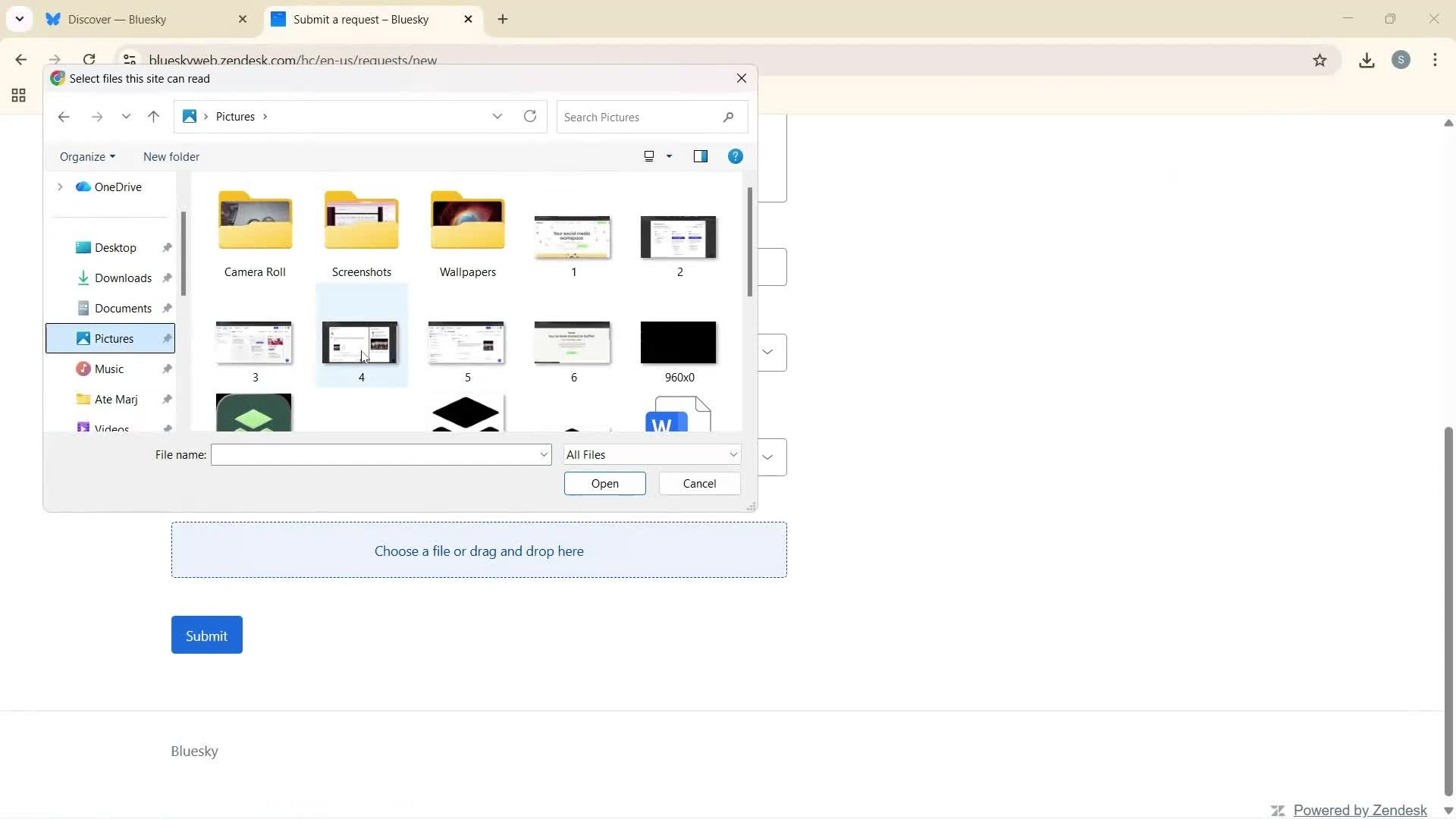This screenshot has width=1456, height=819.
Task: Open the help icon in the file dialog
Action: (x=735, y=156)
